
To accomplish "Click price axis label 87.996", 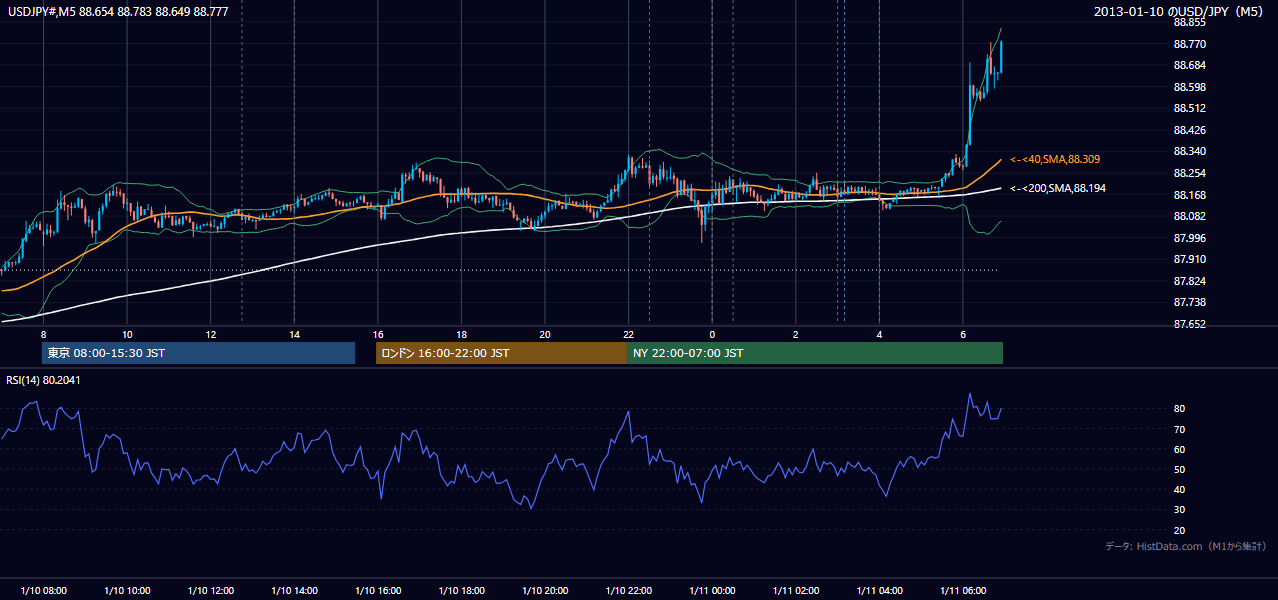I will pos(1191,238).
